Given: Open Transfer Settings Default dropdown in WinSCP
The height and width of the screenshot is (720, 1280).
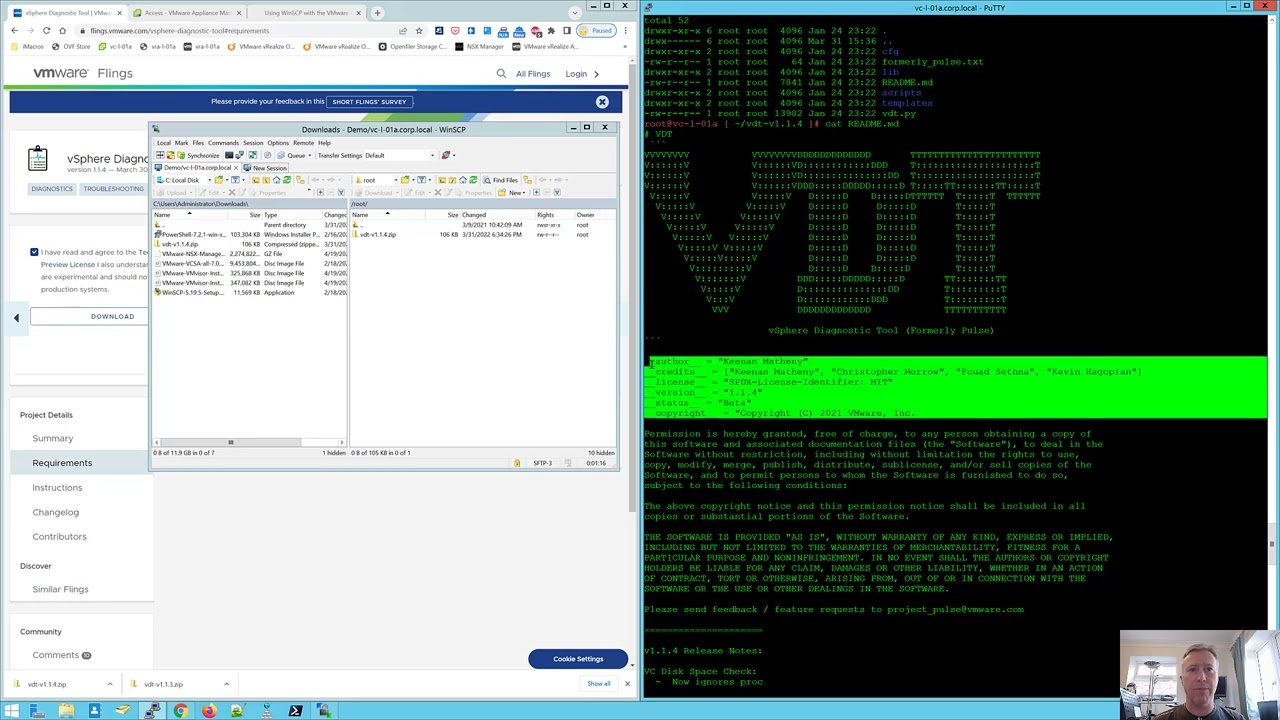Looking at the screenshot, I should point(400,155).
